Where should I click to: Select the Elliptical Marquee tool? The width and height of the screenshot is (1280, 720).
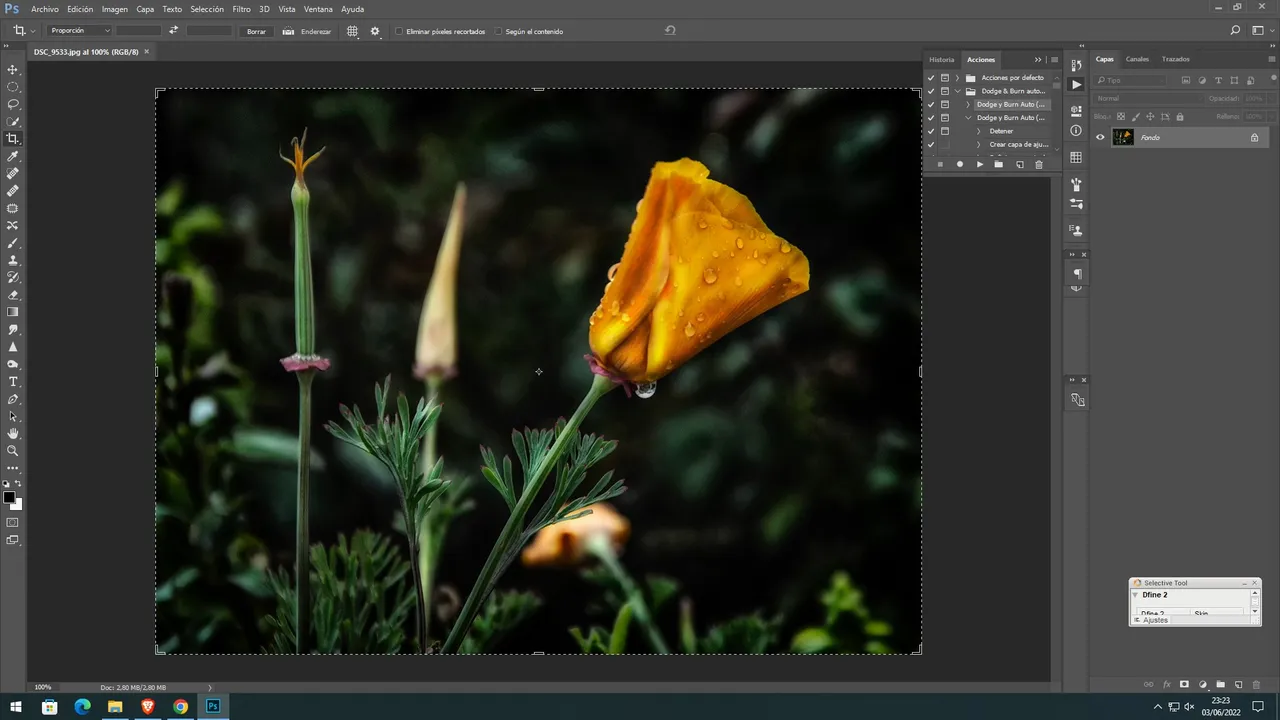(13, 87)
